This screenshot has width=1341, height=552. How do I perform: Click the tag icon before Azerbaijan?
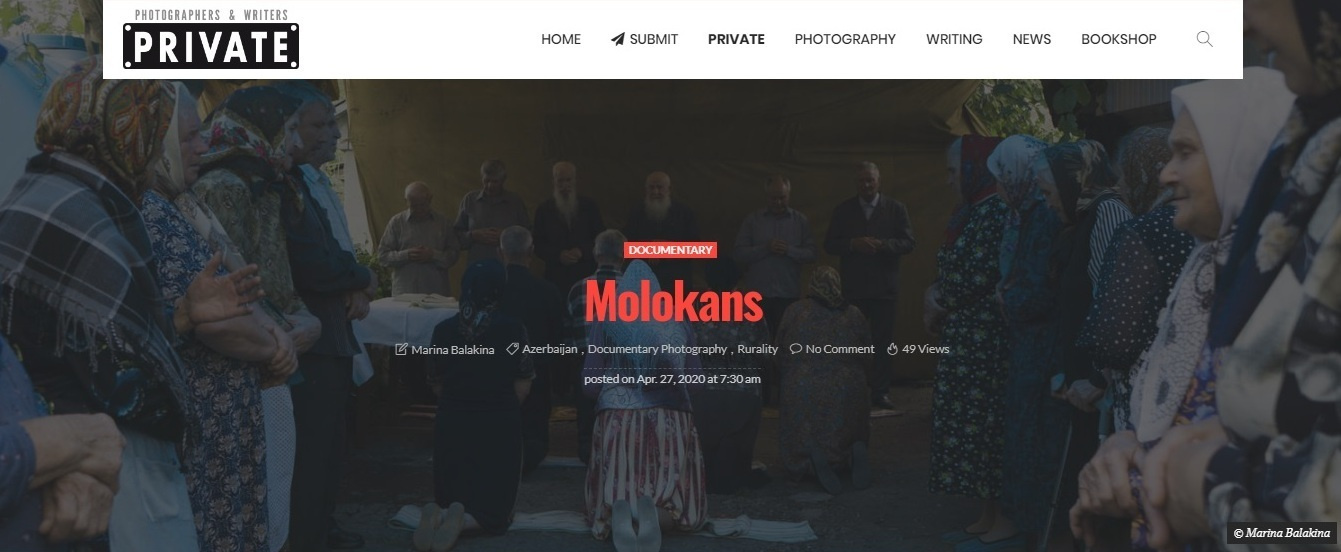(x=512, y=349)
